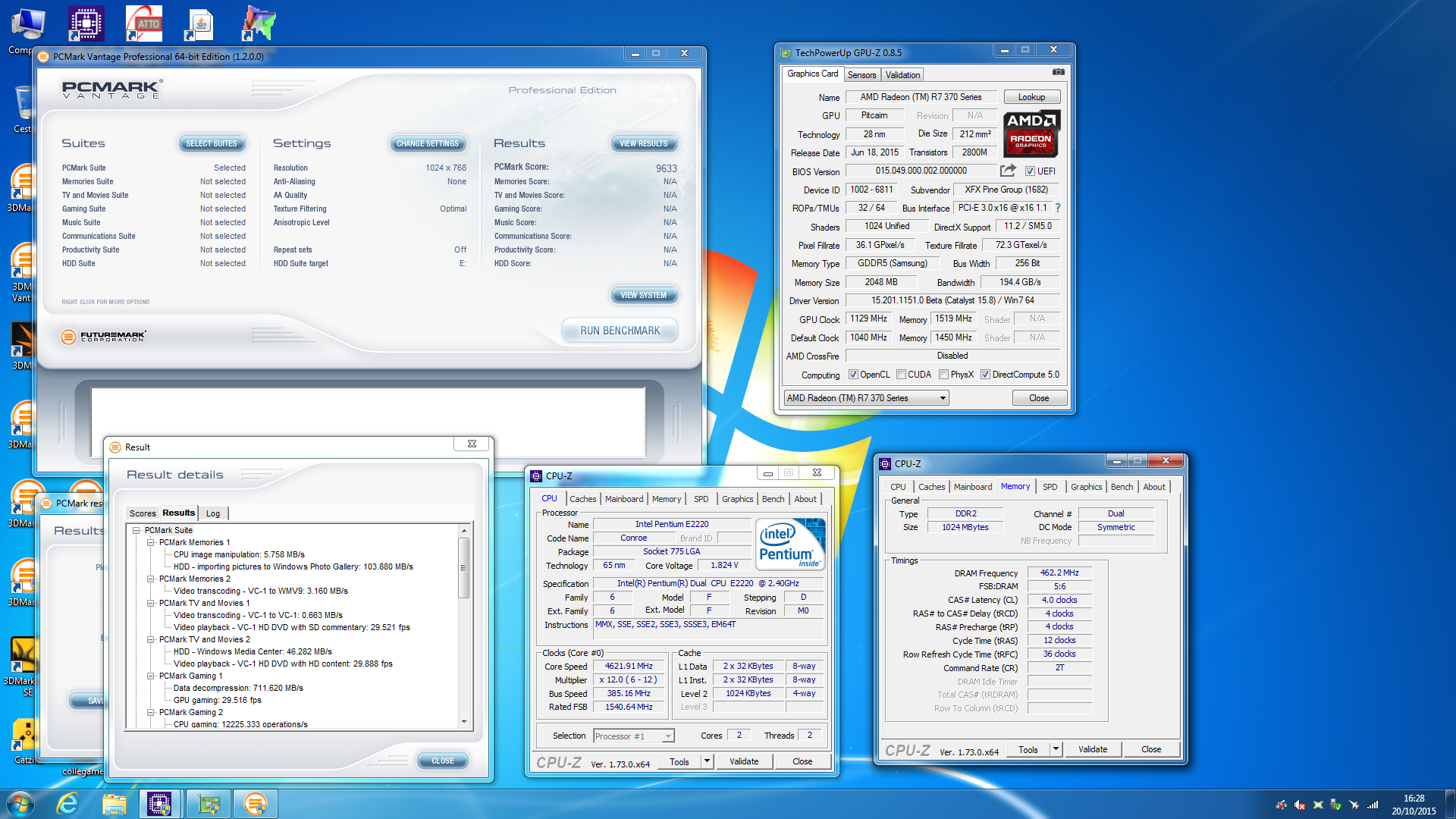Click the VIEW SYSTEM button

click(x=644, y=295)
